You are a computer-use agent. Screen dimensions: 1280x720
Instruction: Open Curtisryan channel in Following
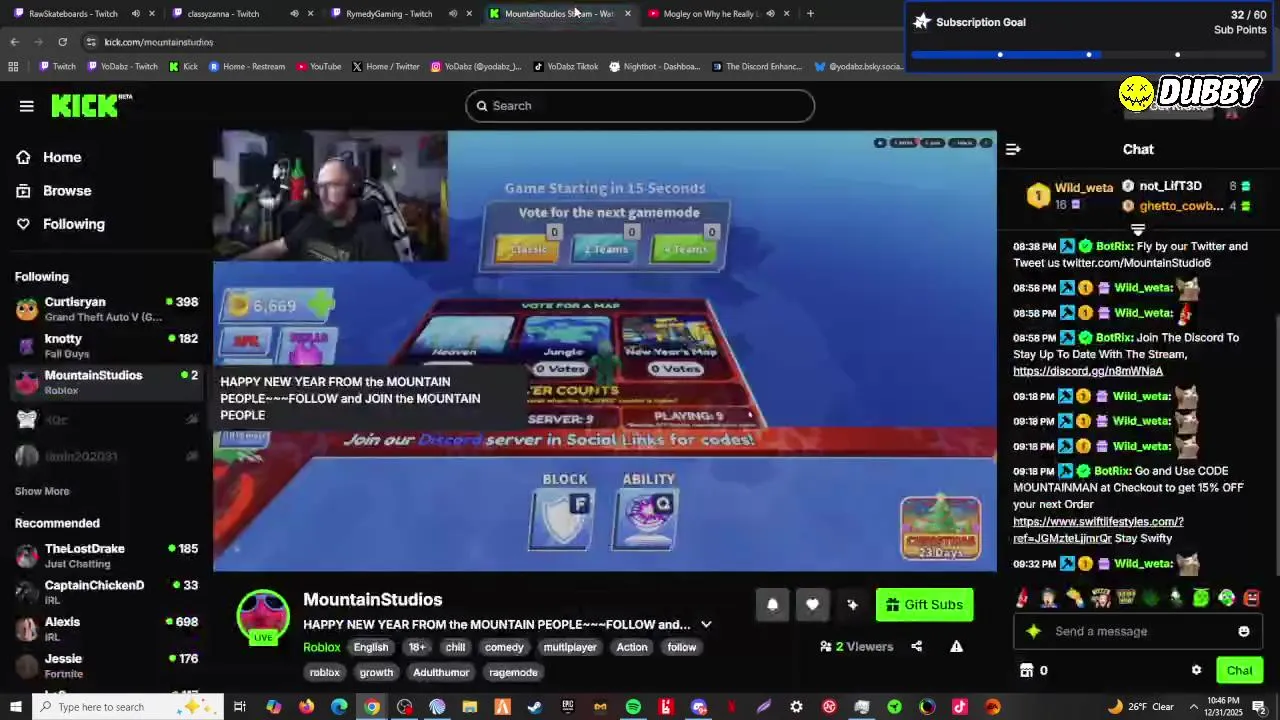click(107, 309)
